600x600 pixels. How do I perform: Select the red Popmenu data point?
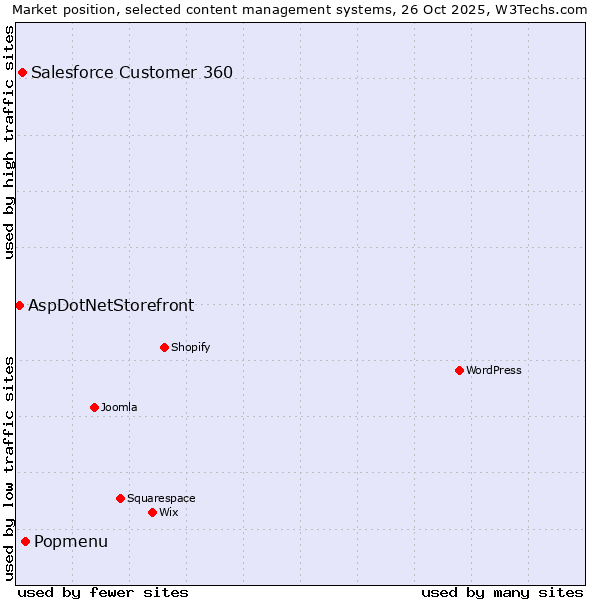[x=25, y=541]
